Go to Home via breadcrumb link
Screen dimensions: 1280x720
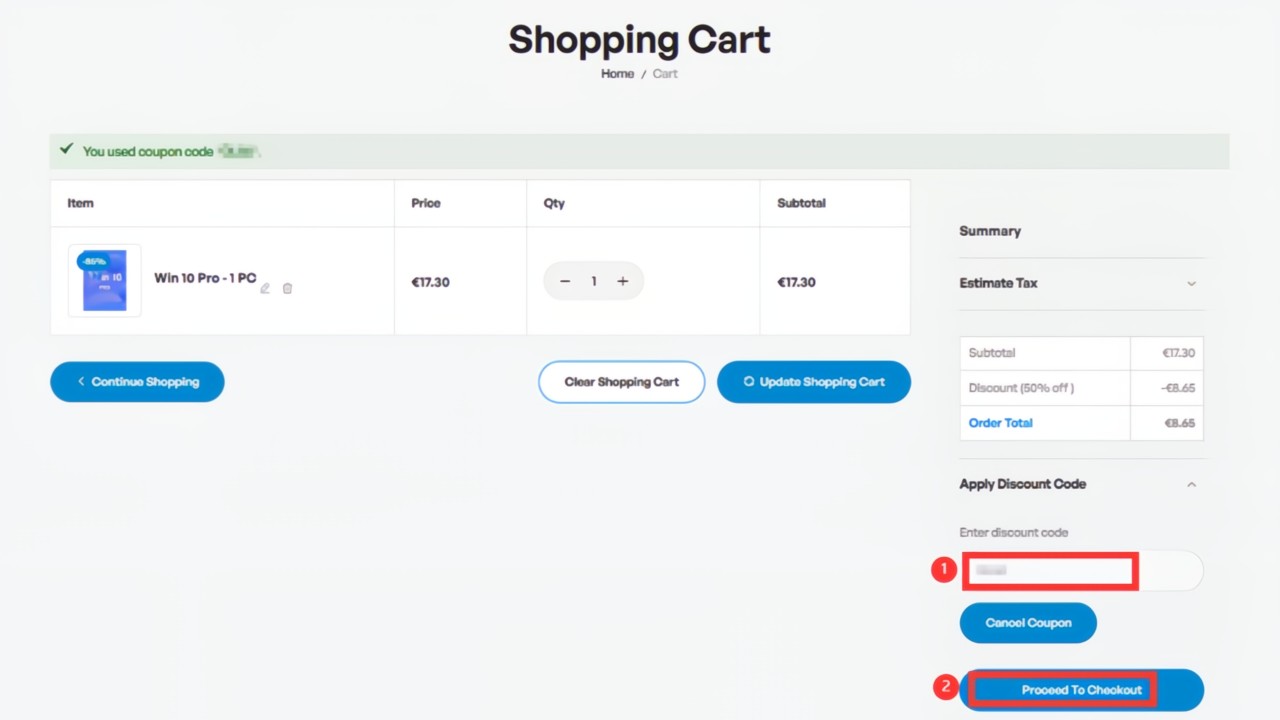617,74
